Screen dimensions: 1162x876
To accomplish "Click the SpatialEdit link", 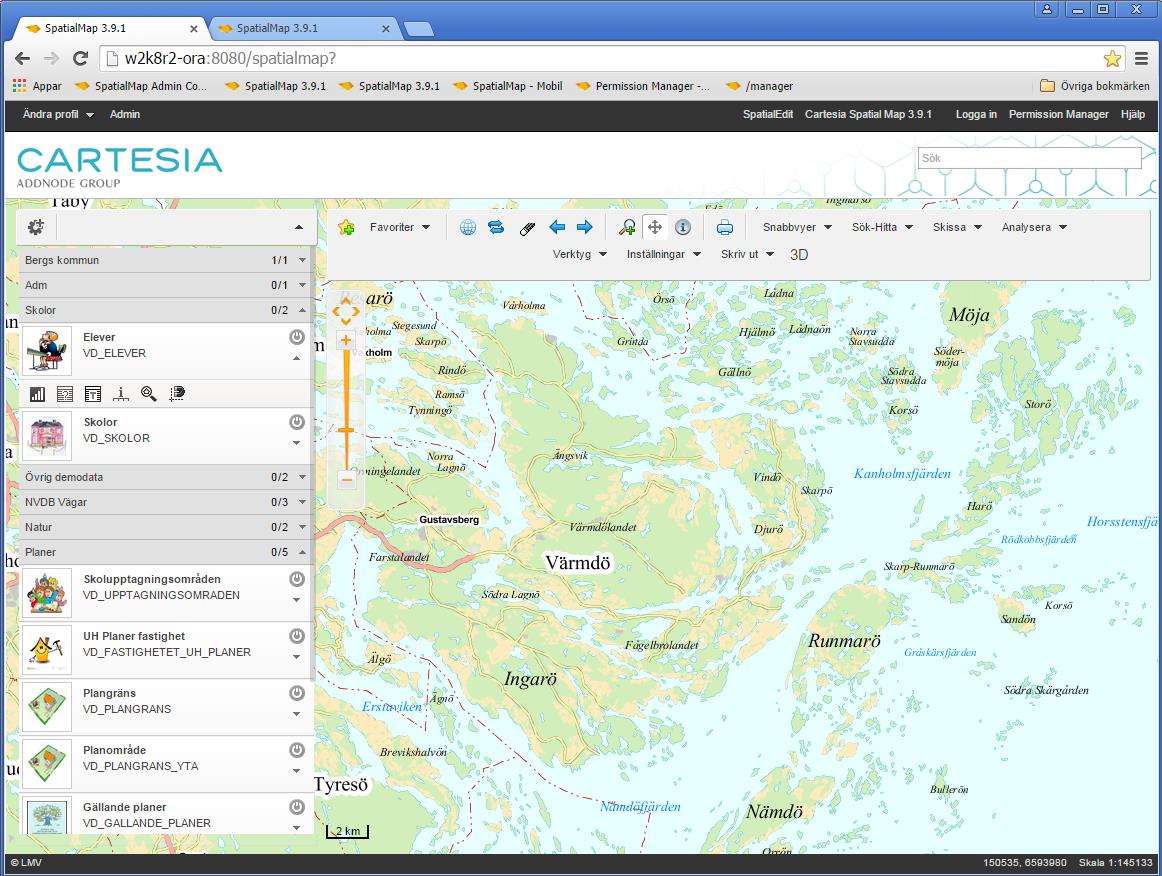I will [x=768, y=114].
